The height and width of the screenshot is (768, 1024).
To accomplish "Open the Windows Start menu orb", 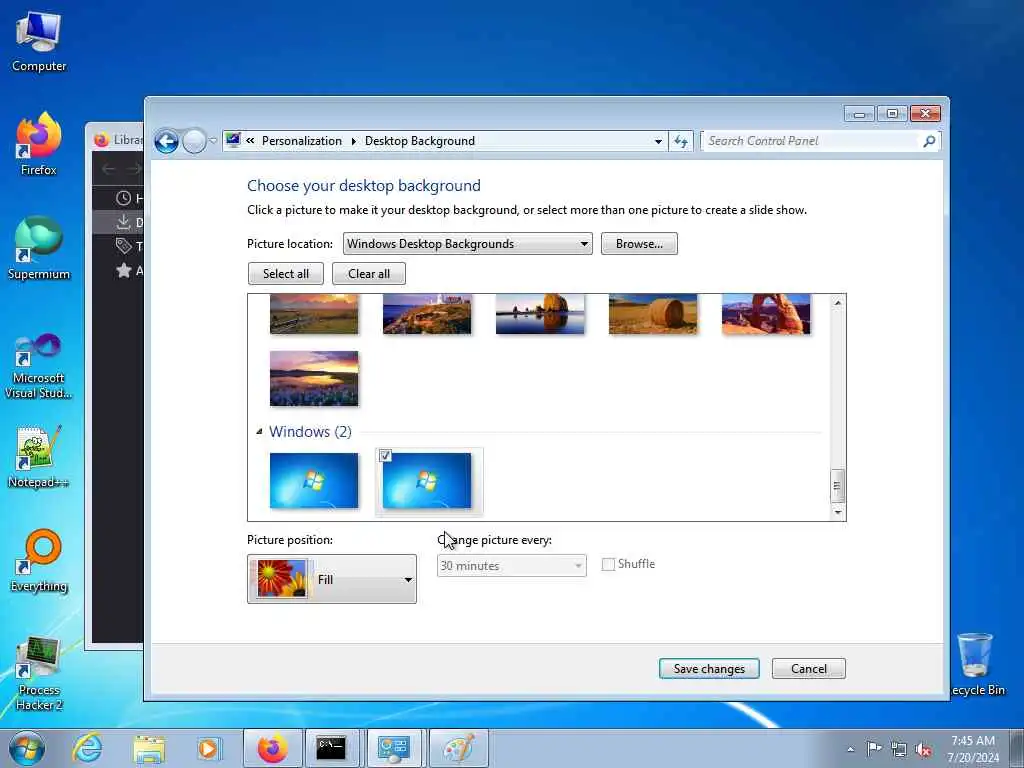I will coord(27,748).
